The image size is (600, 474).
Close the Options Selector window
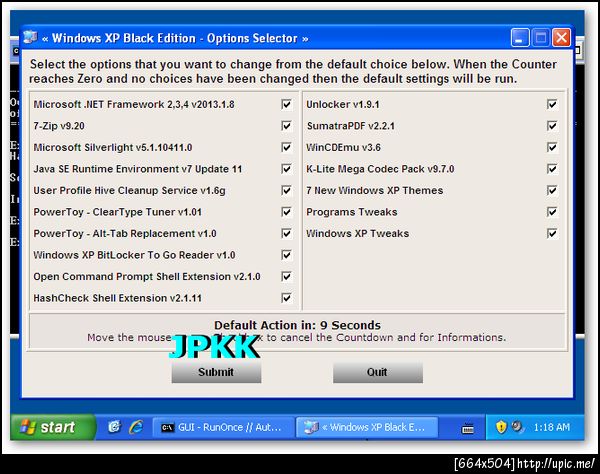click(x=561, y=38)
